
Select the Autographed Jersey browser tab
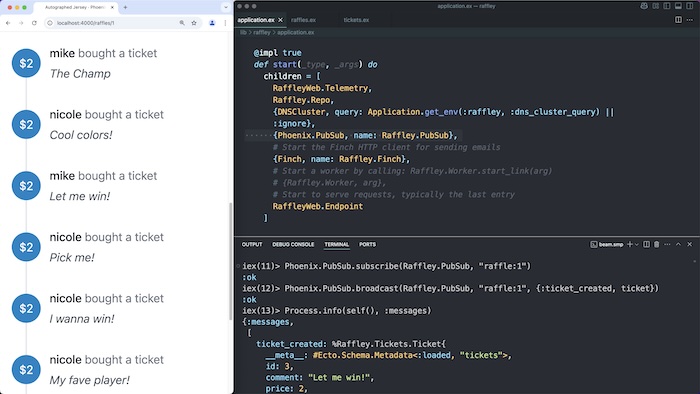76,7
